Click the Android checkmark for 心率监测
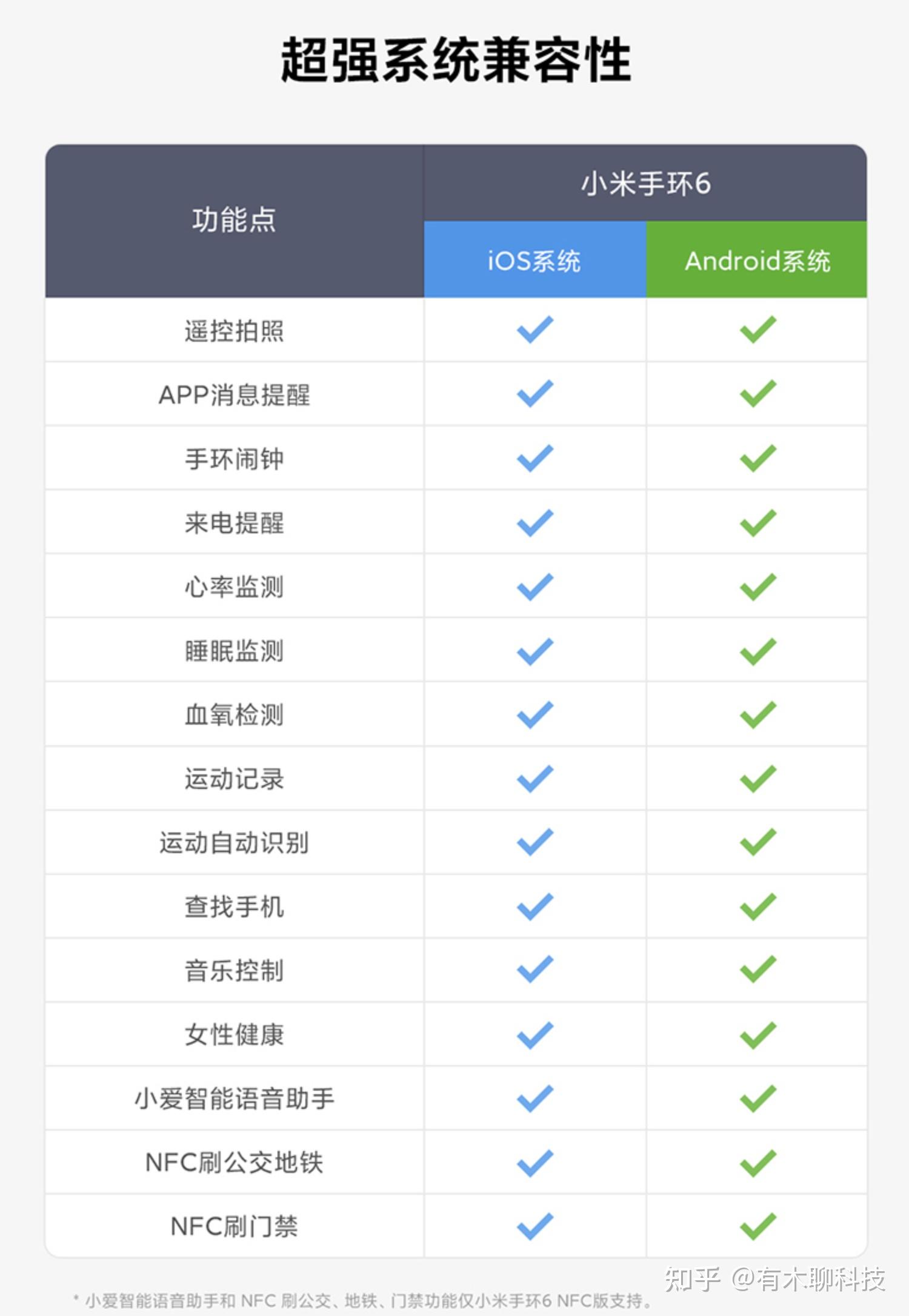This screenshot has width=909, height=1316. pyautogui.click(x=758, y=587)
